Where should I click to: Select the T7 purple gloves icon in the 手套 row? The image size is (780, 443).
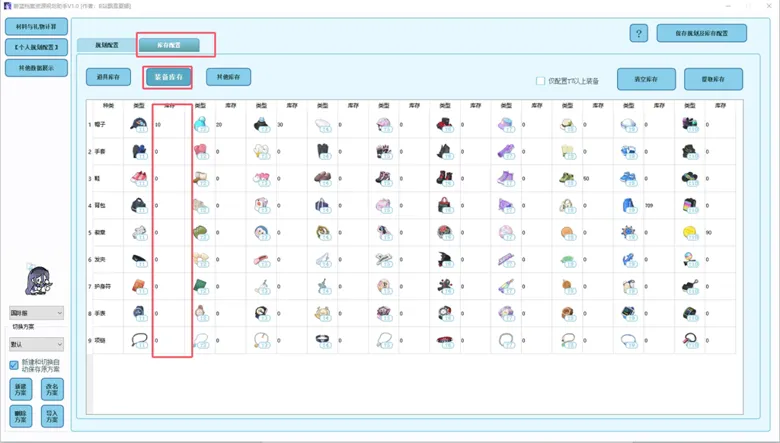tap(506, 151)
